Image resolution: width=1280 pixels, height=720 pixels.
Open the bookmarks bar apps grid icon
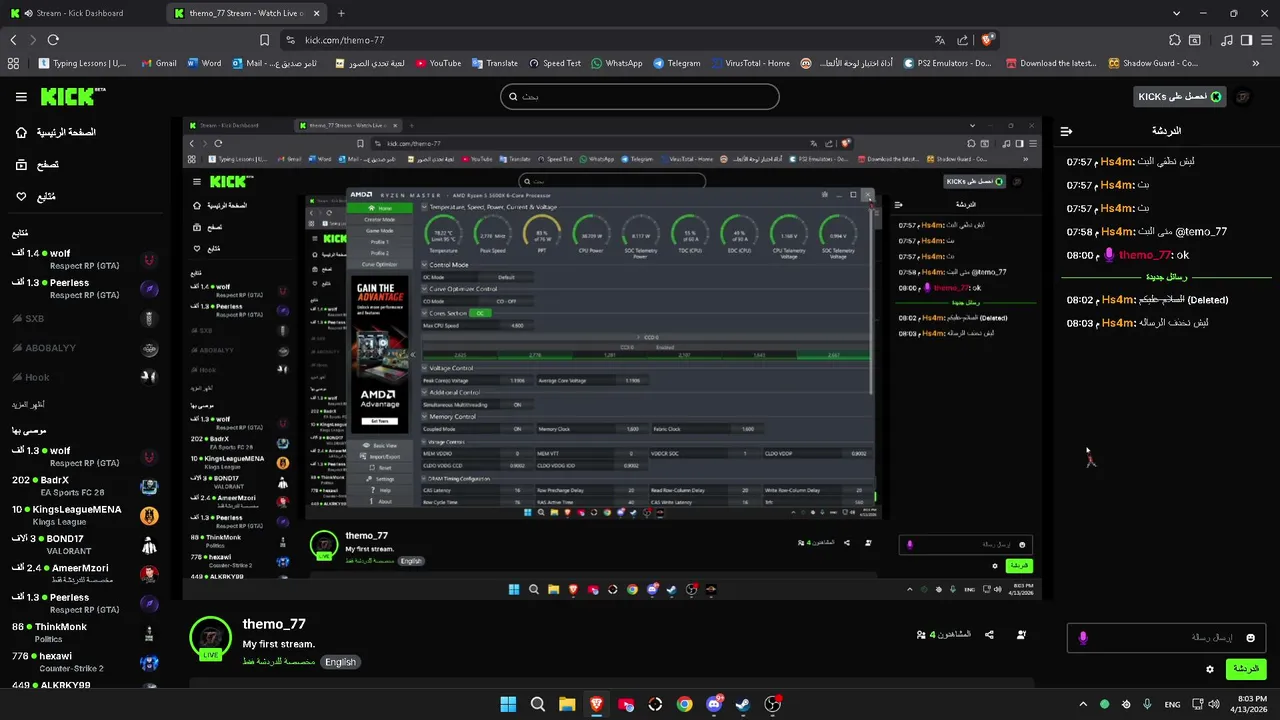pyautogui.click(x=13, y=63)
